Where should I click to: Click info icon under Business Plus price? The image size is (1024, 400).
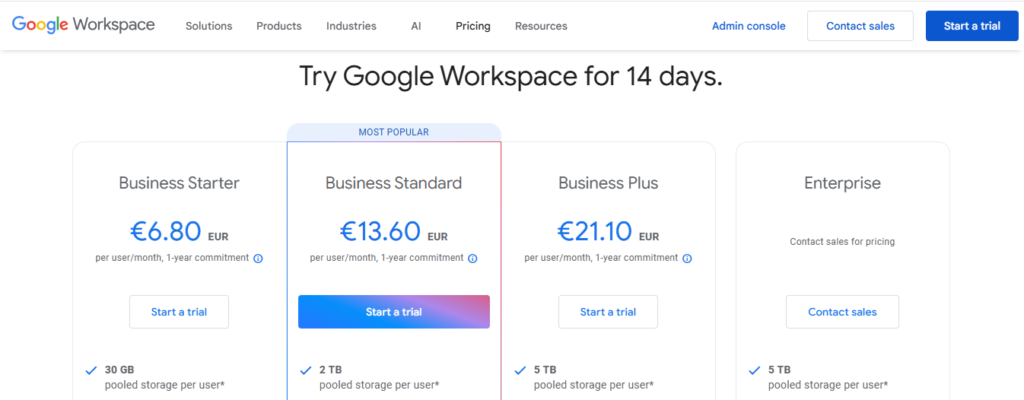point(687,259)
